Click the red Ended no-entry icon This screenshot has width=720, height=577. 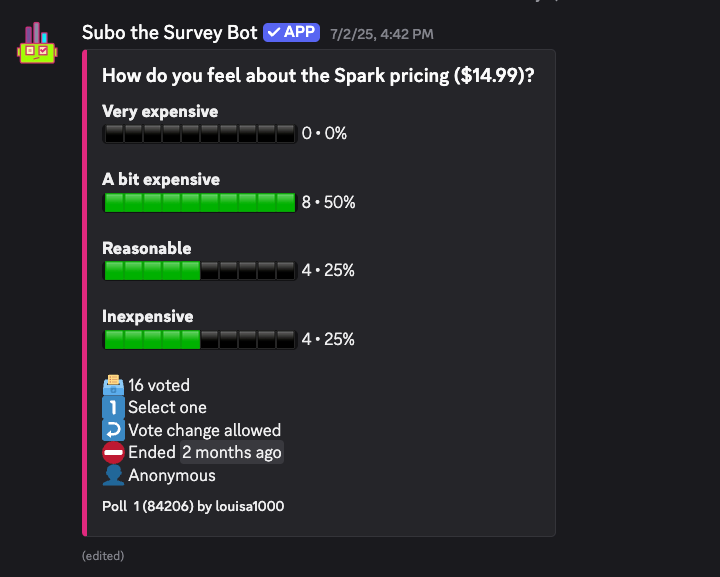tap(113, 453)
